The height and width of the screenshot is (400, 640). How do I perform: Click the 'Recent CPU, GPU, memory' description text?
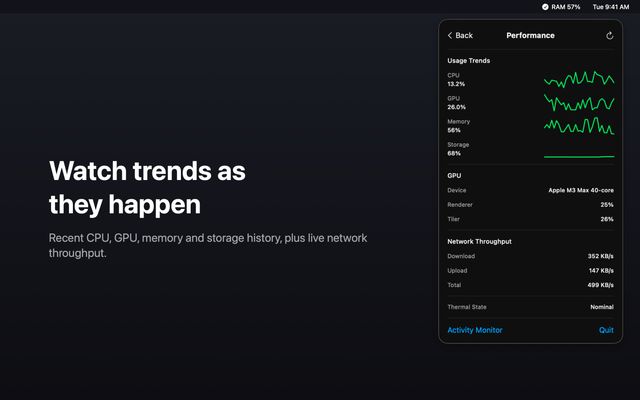pyautogui.click(x=208, y=245)
